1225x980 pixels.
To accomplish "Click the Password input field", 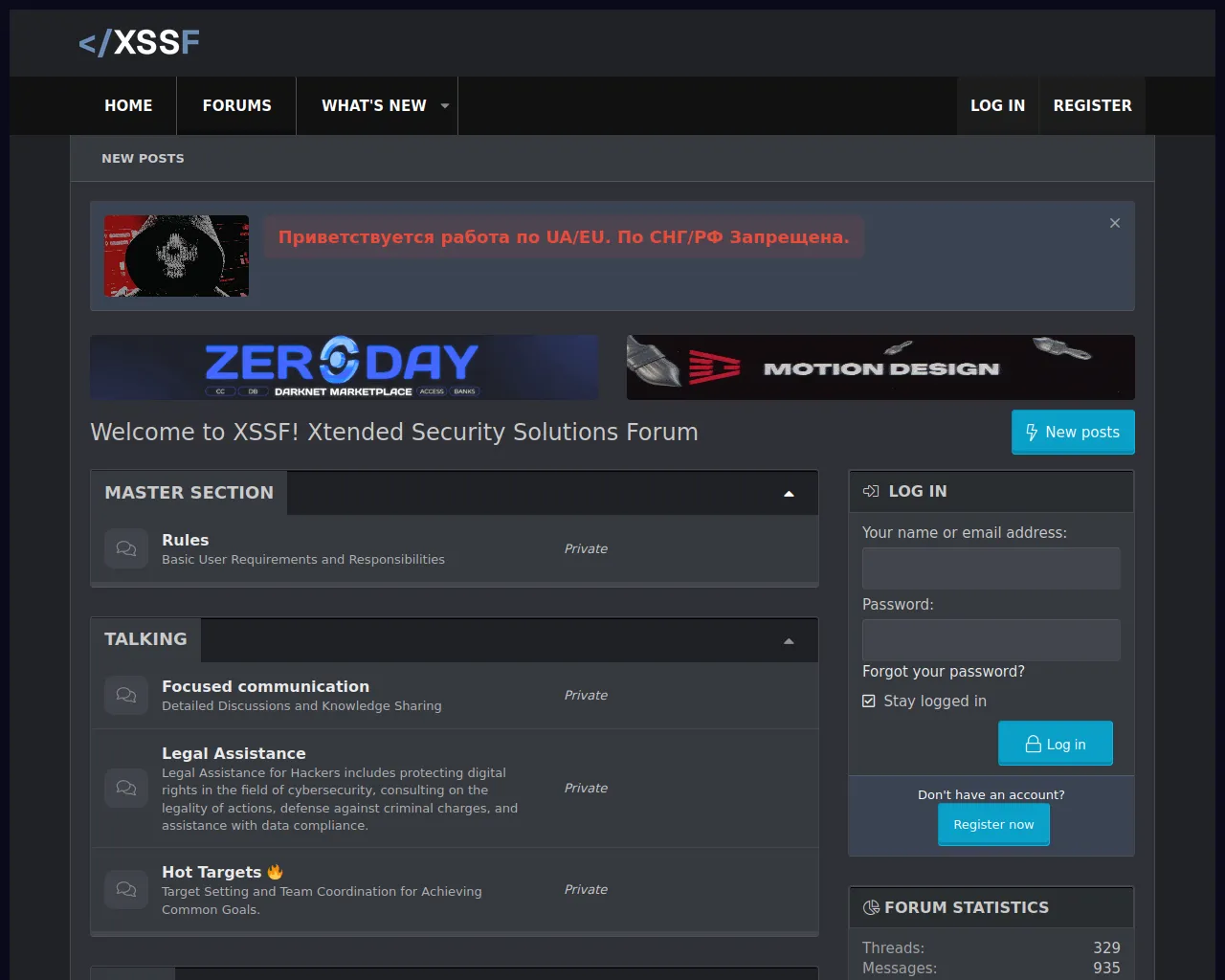I will click(991, 640).
